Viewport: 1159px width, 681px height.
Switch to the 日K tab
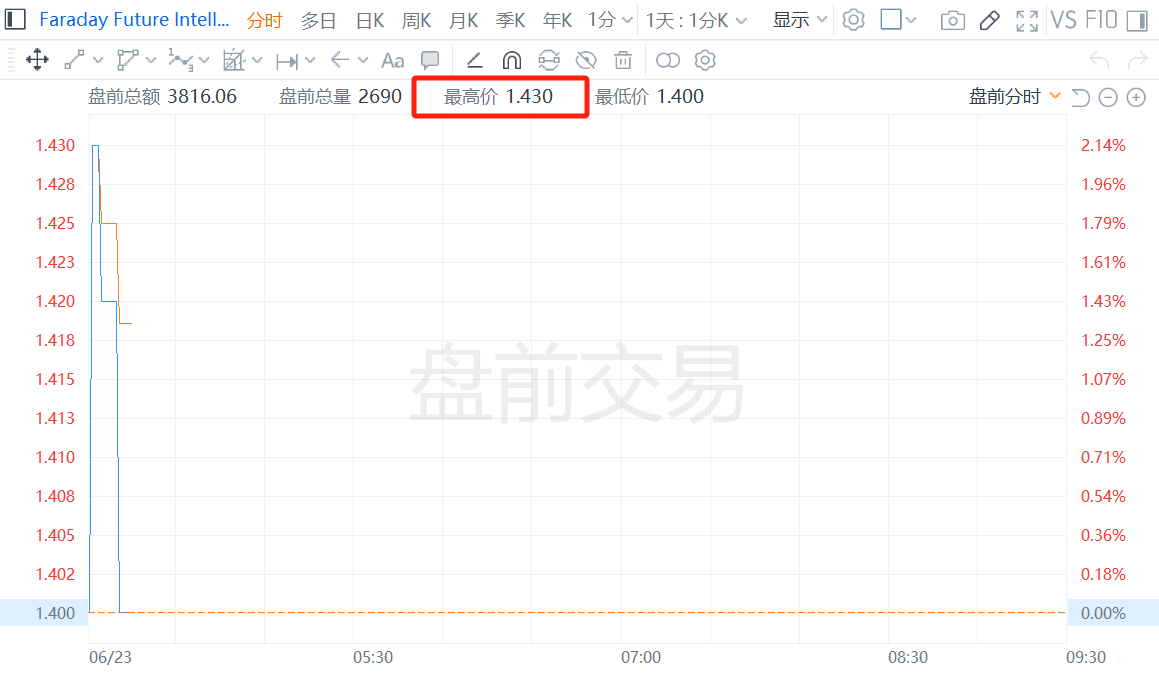[370, 21]
